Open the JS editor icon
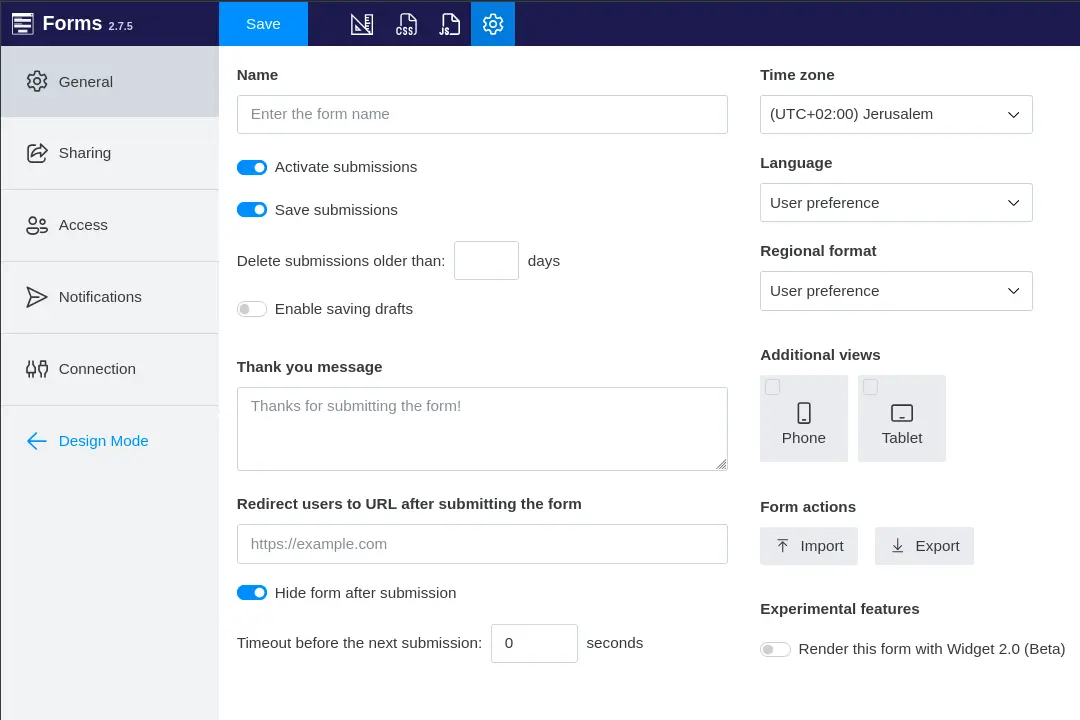The image size is (1080, 720). (x=449, y=24)
